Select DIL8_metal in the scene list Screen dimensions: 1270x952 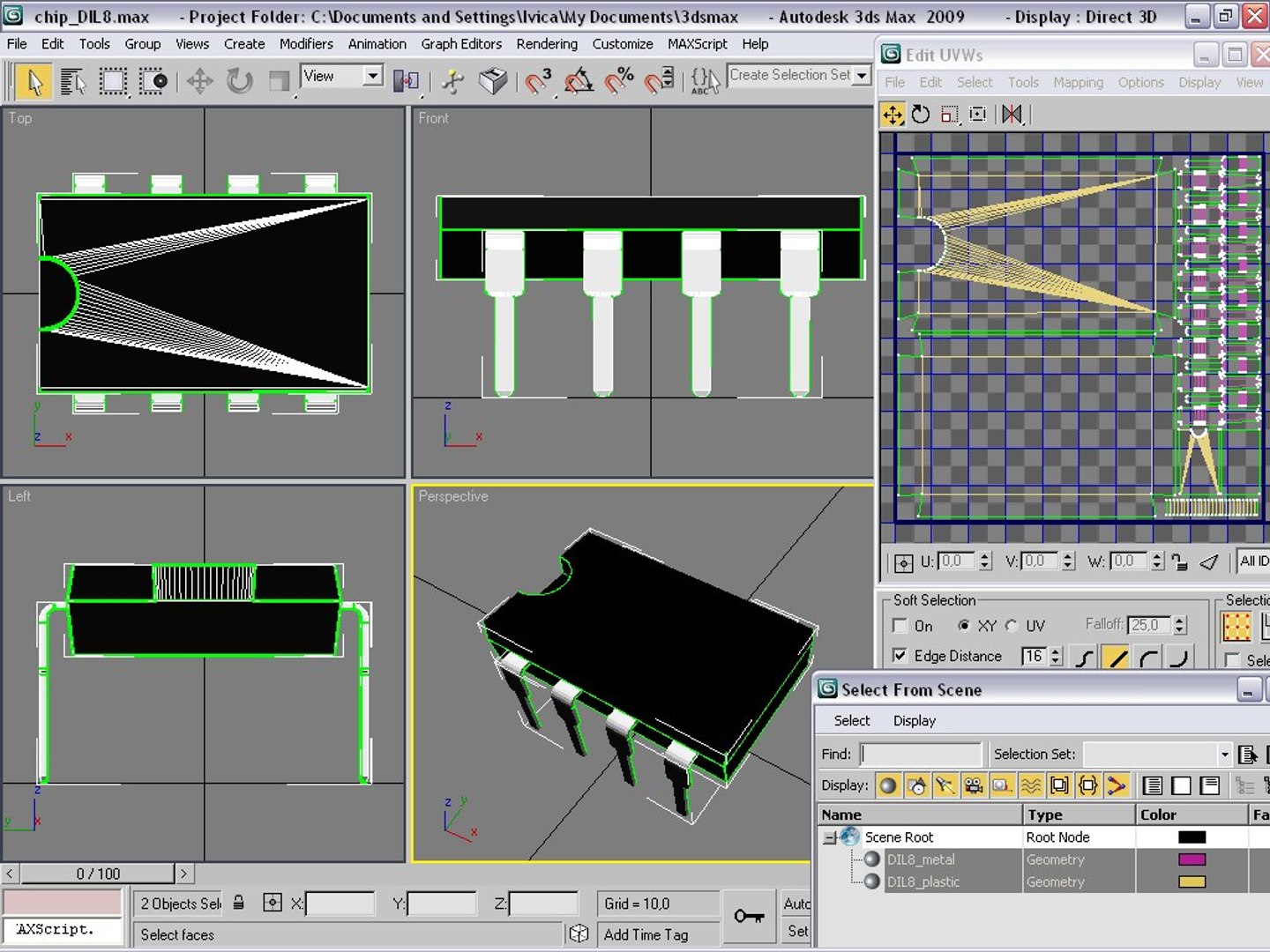click(921, 859)
